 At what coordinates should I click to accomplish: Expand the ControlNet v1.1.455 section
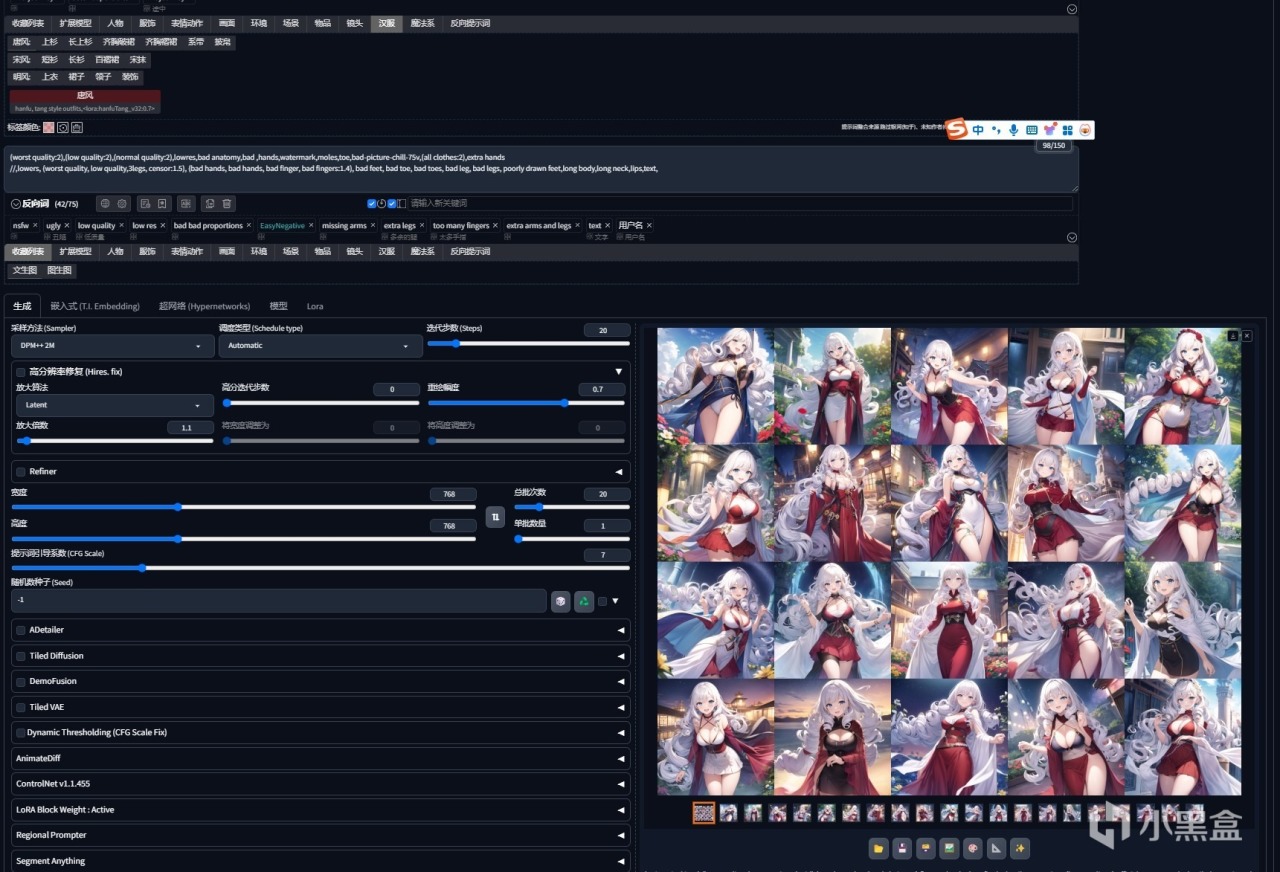[x=320, y=784]
